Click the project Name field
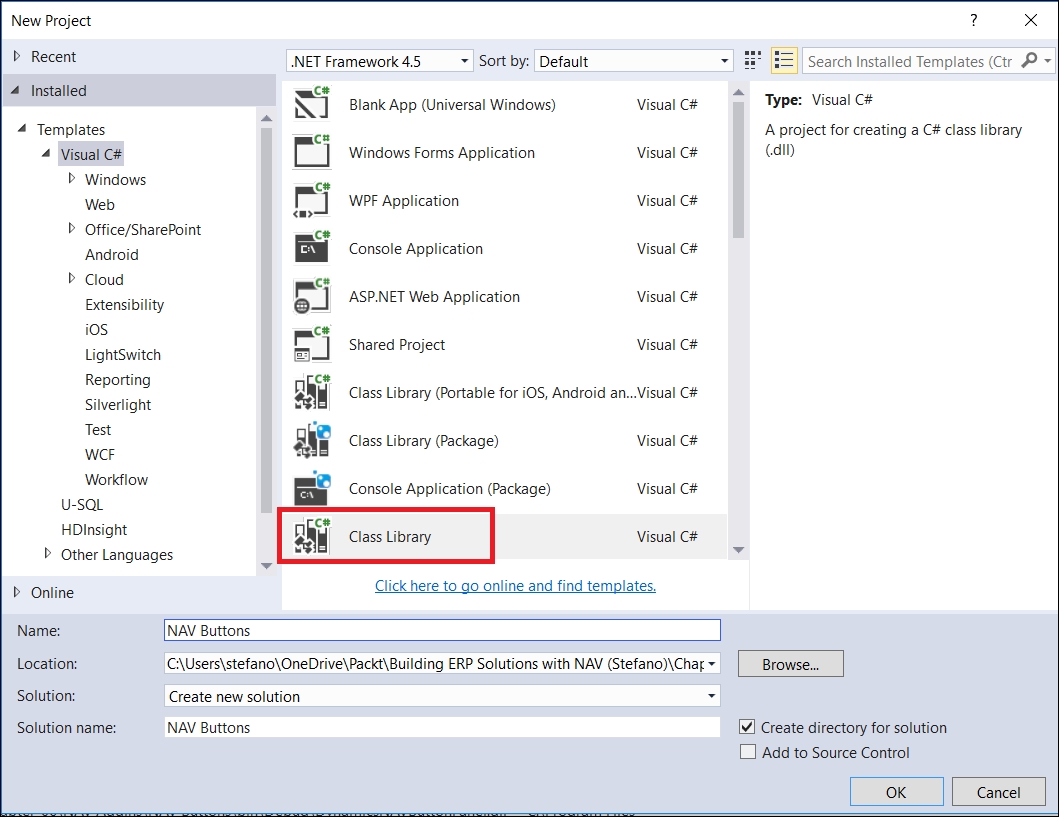Image resolution: width=1059 pixels, height=817 pixels. click(442, 630)
